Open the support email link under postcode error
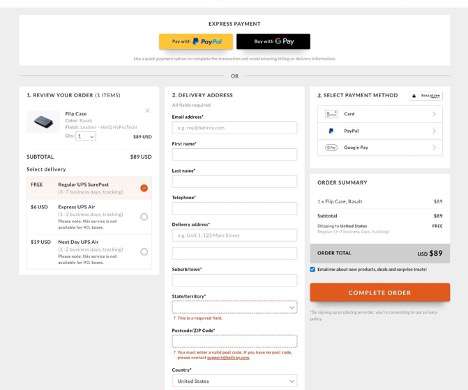The height and width of the screenshot is (390, 468). (x=228, y=358)
